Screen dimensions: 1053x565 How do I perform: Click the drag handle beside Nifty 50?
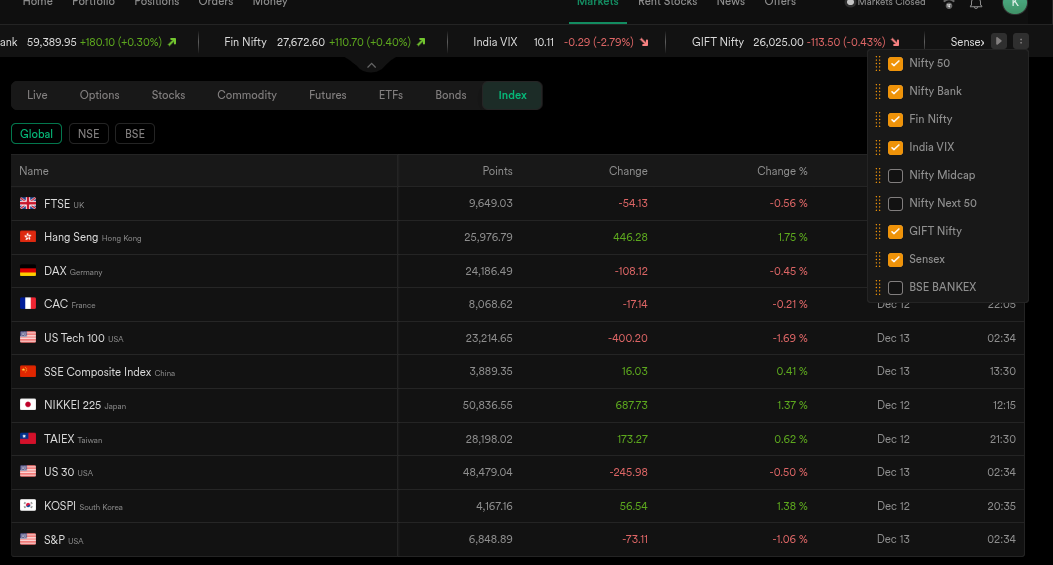878,63
